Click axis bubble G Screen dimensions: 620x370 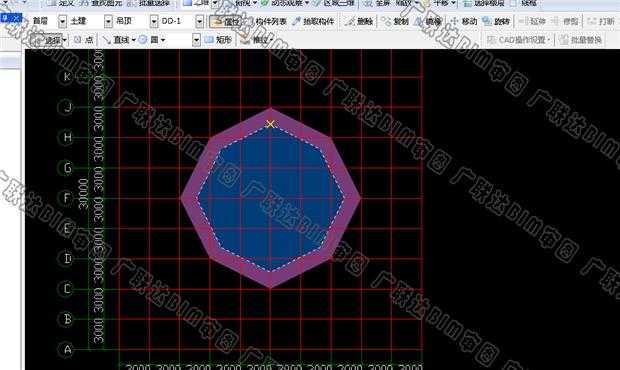(x=67, y=168)
